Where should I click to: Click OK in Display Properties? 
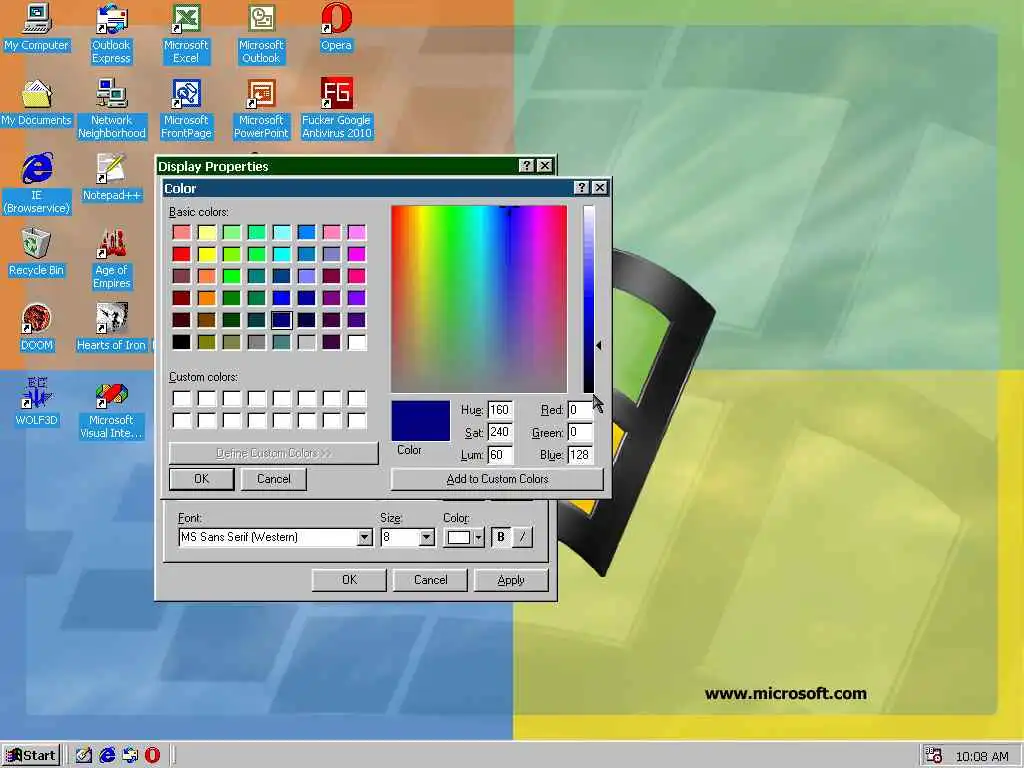click(349, 580)
